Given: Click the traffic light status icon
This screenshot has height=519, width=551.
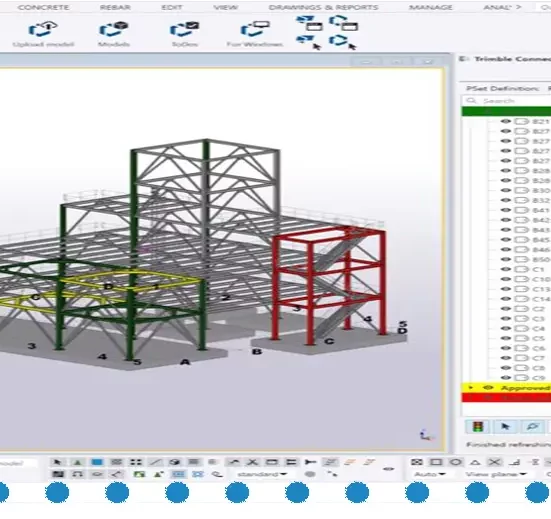Looking at the screenshot, I should pos(478,427).
